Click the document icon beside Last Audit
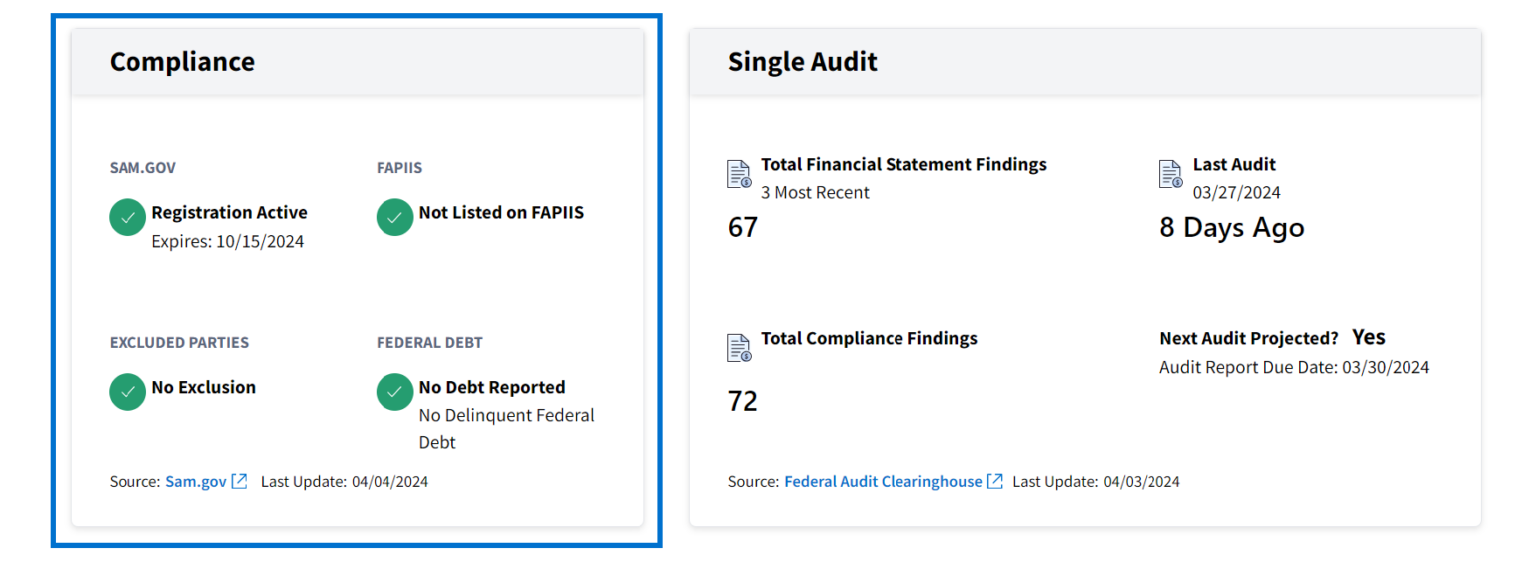Viewport: 1536px width, 569px height. [x=1170, y=174]
